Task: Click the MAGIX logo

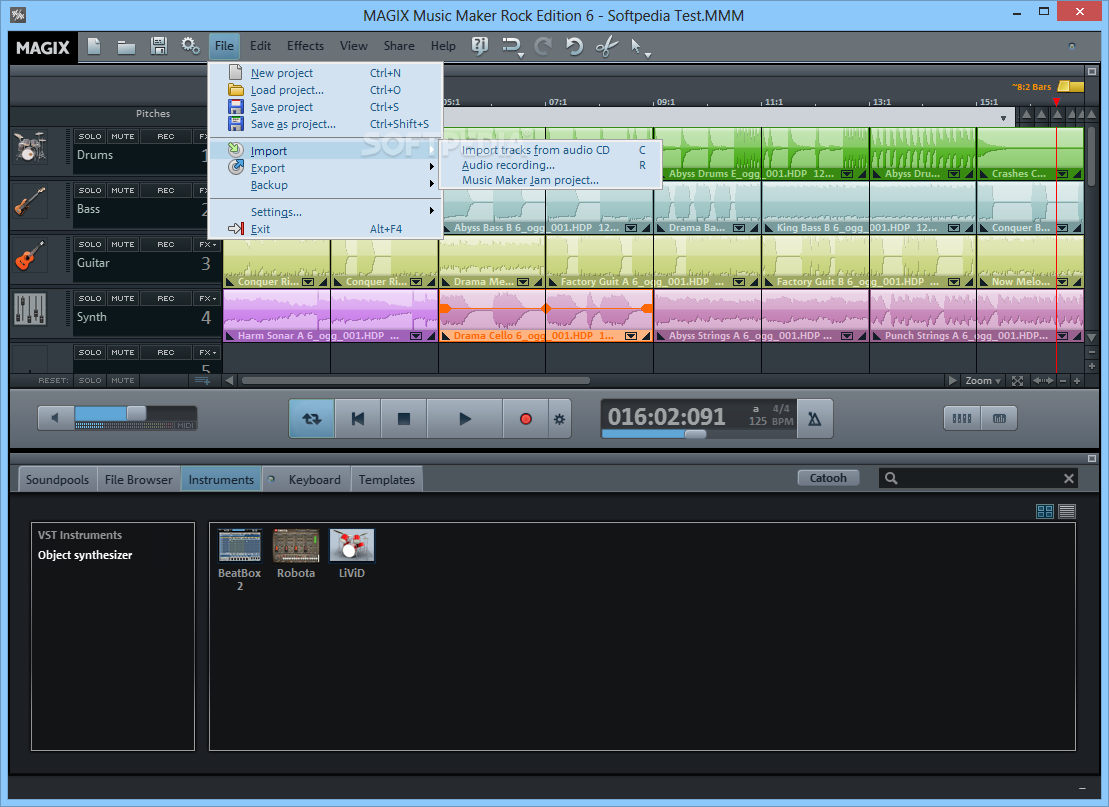Action: tap(43, 47)
